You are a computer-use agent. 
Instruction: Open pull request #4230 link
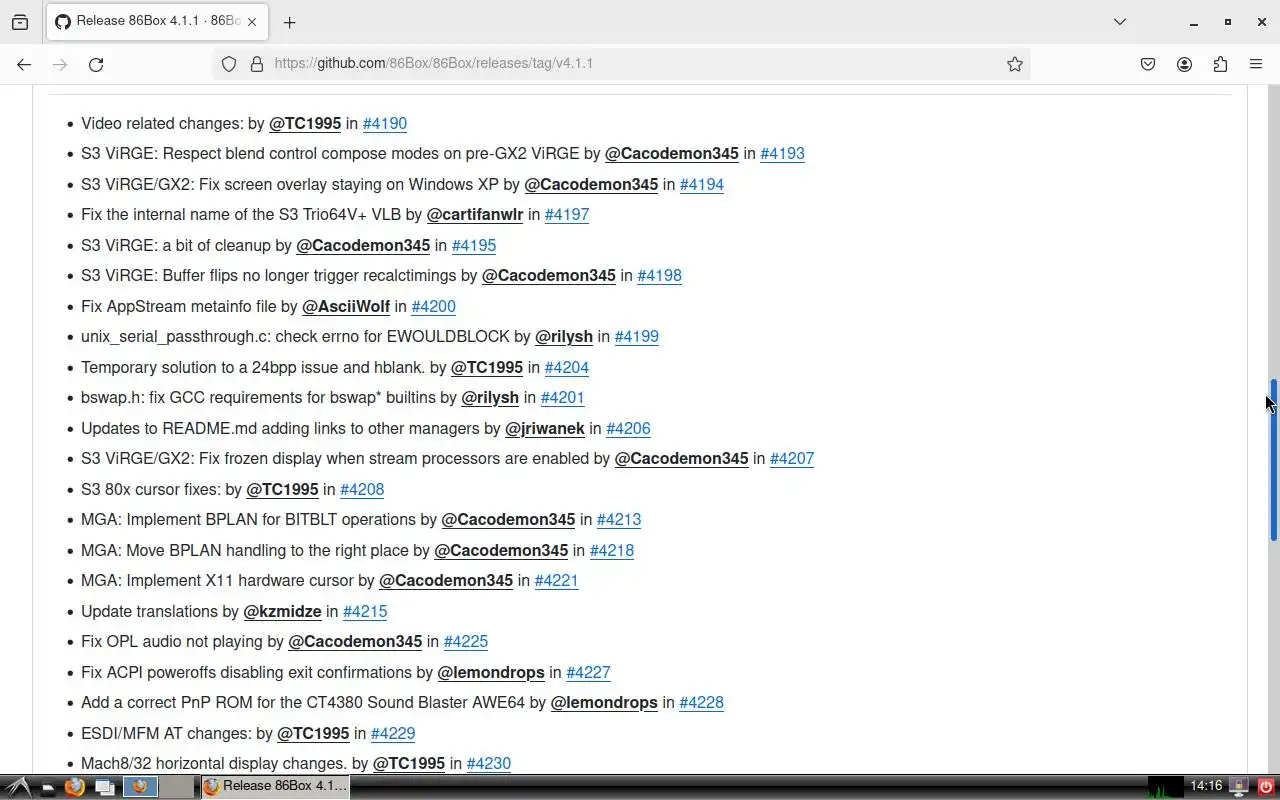489,763
